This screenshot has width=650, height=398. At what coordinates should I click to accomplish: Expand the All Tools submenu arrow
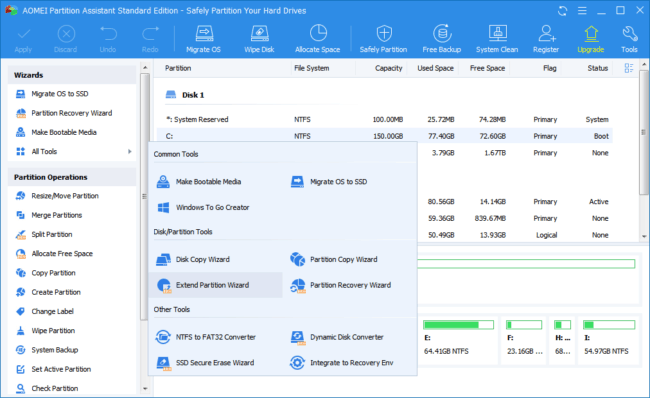point(130,152)
